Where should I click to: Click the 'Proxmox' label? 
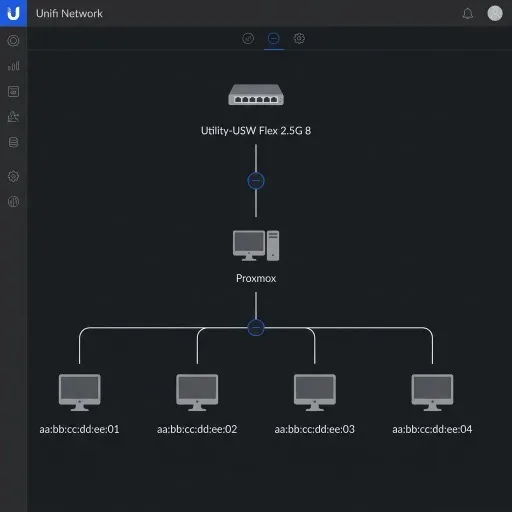[x=256, y=278]
